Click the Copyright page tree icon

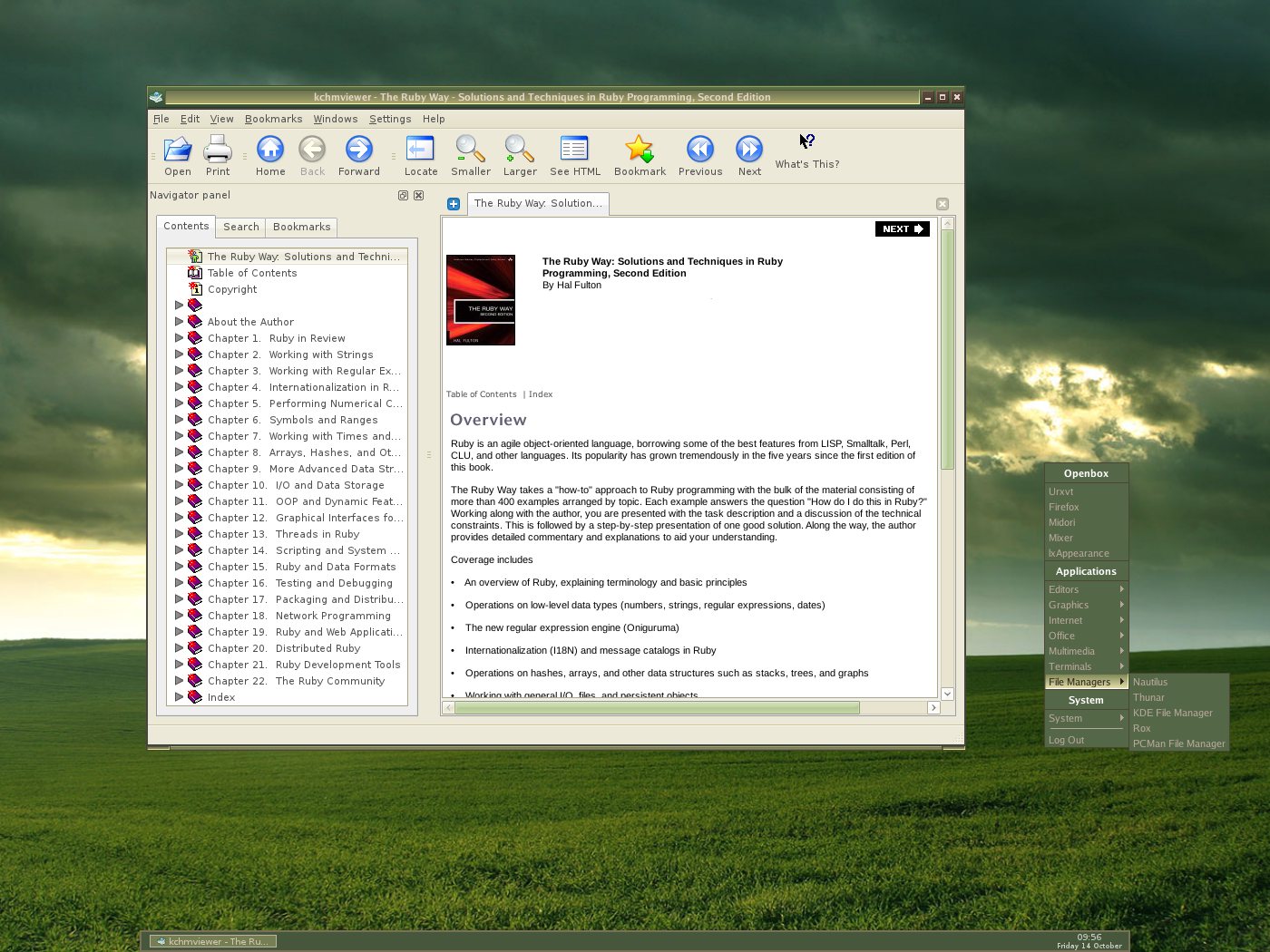[194, 289]
